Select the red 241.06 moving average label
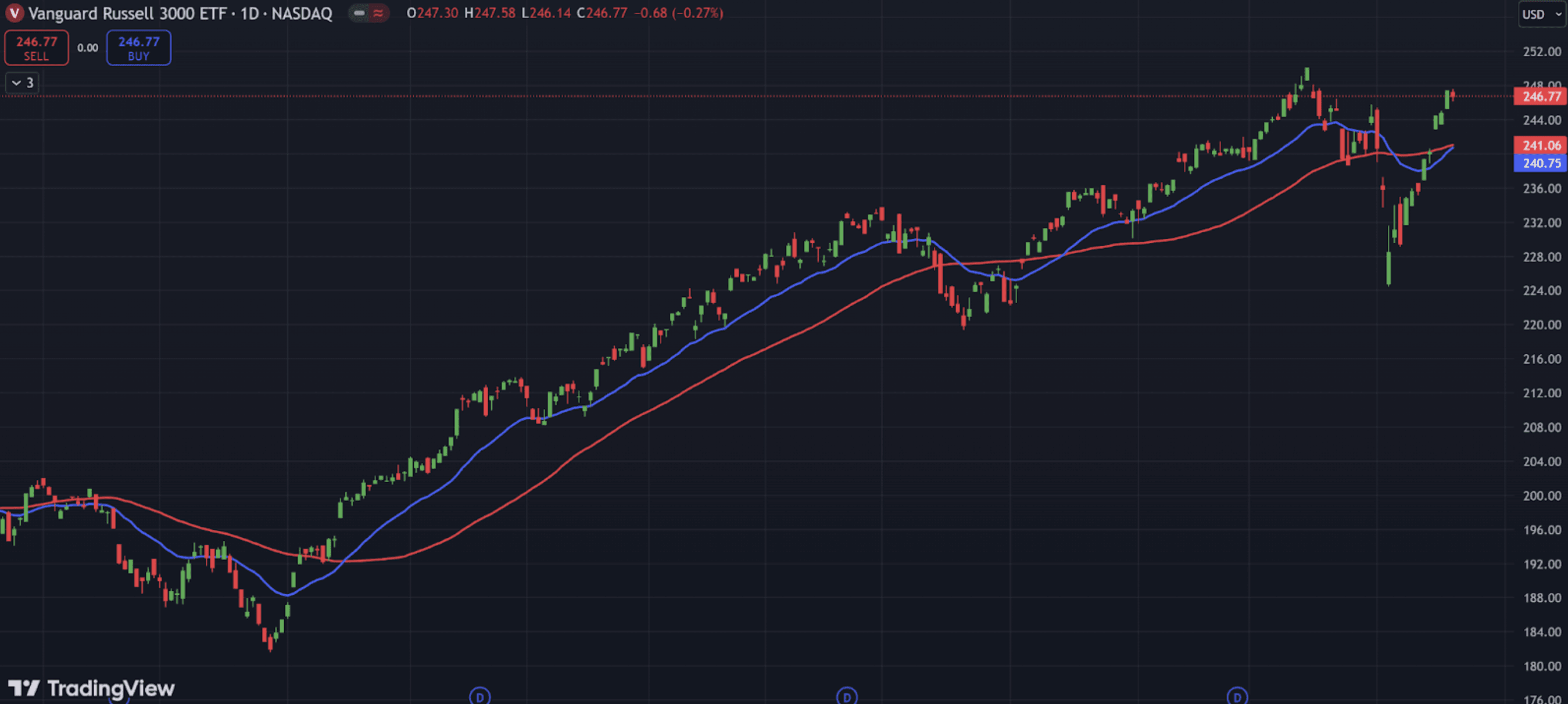Image resolution: width=1568 pixels, height=704 pixels. click(1541, 145)
